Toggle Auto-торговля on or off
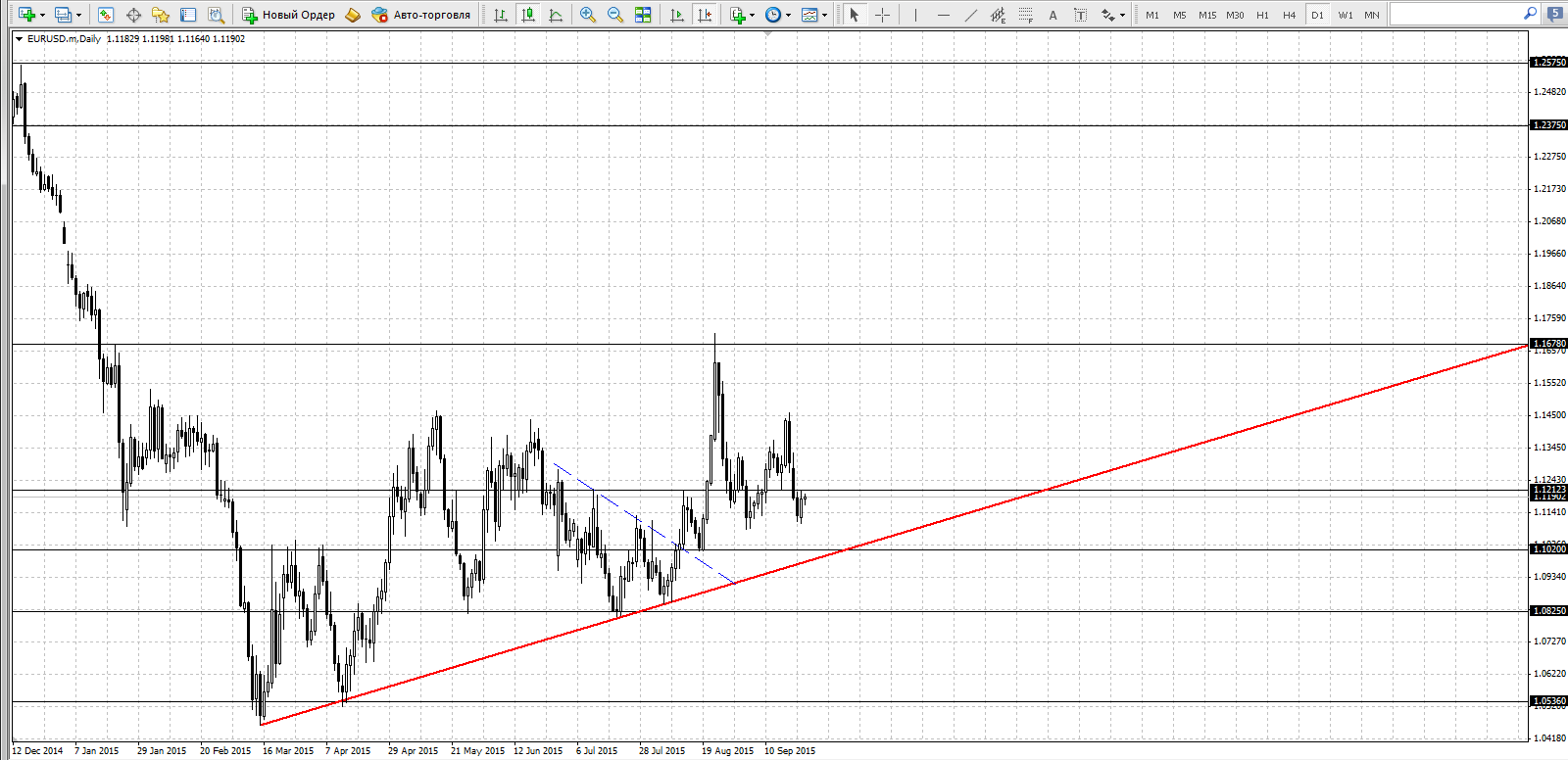 pos(421,15)
